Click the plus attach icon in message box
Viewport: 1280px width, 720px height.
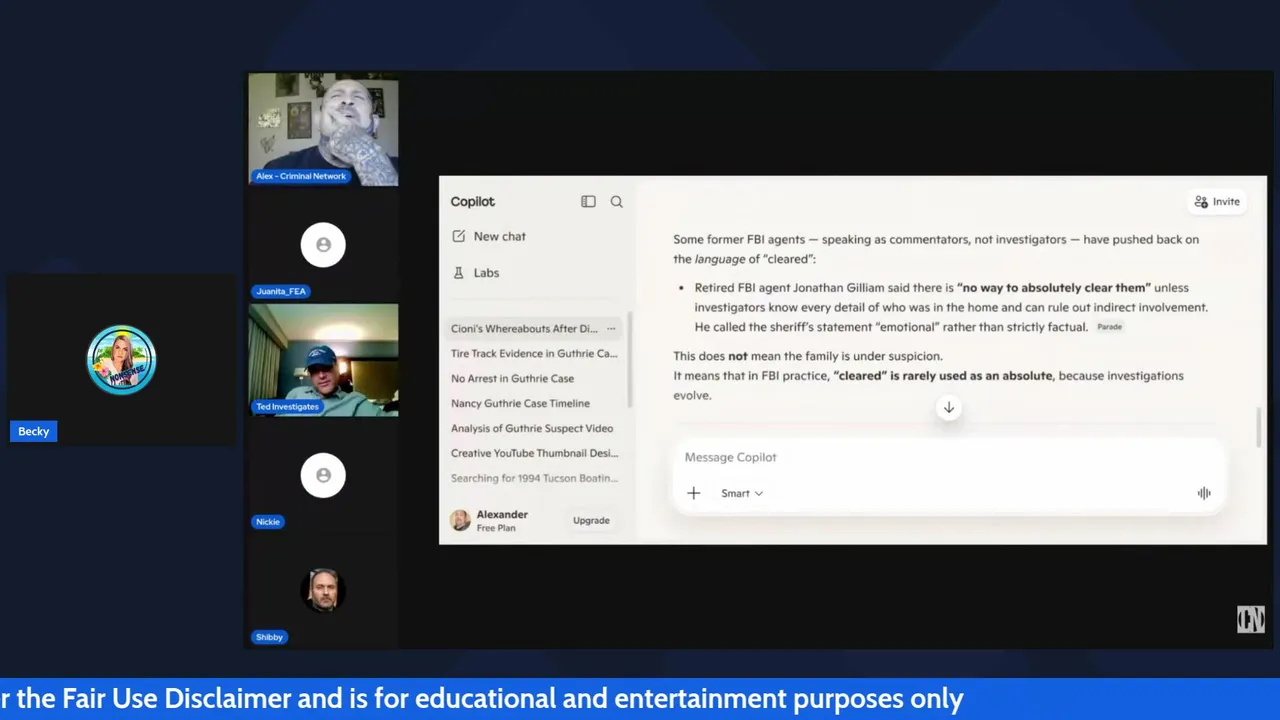(694, 493)
